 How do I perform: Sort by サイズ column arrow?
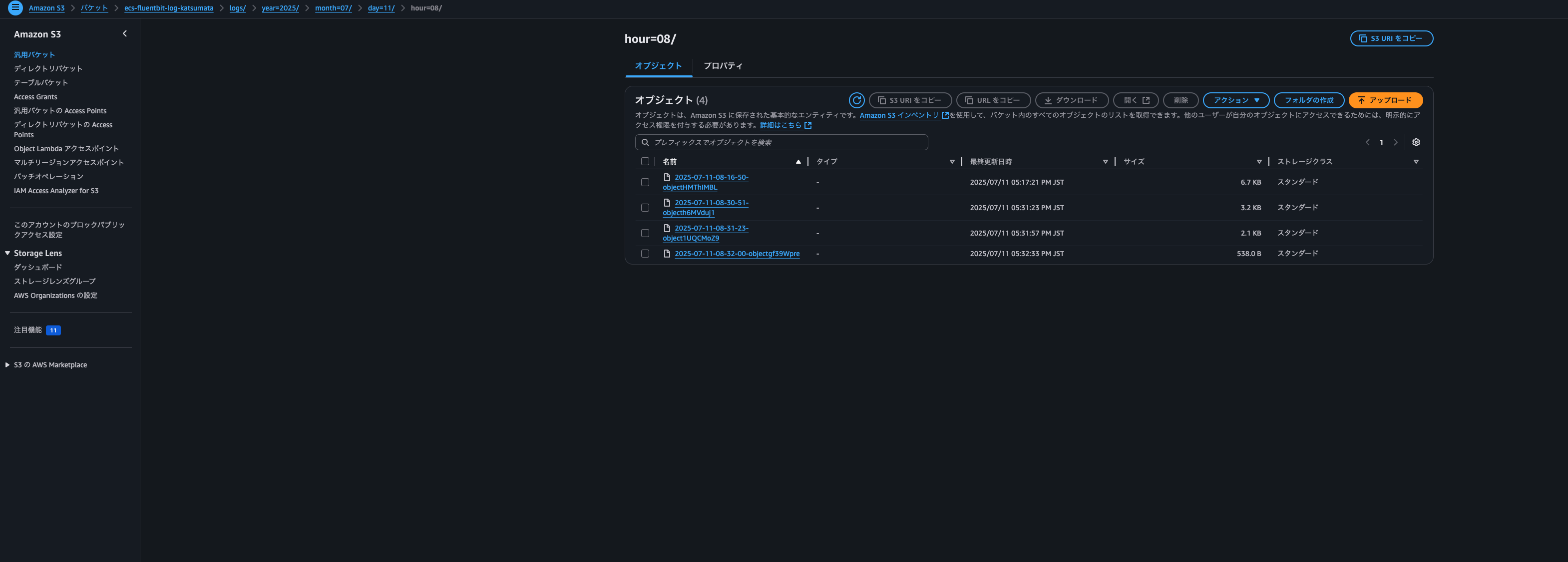1259,162
